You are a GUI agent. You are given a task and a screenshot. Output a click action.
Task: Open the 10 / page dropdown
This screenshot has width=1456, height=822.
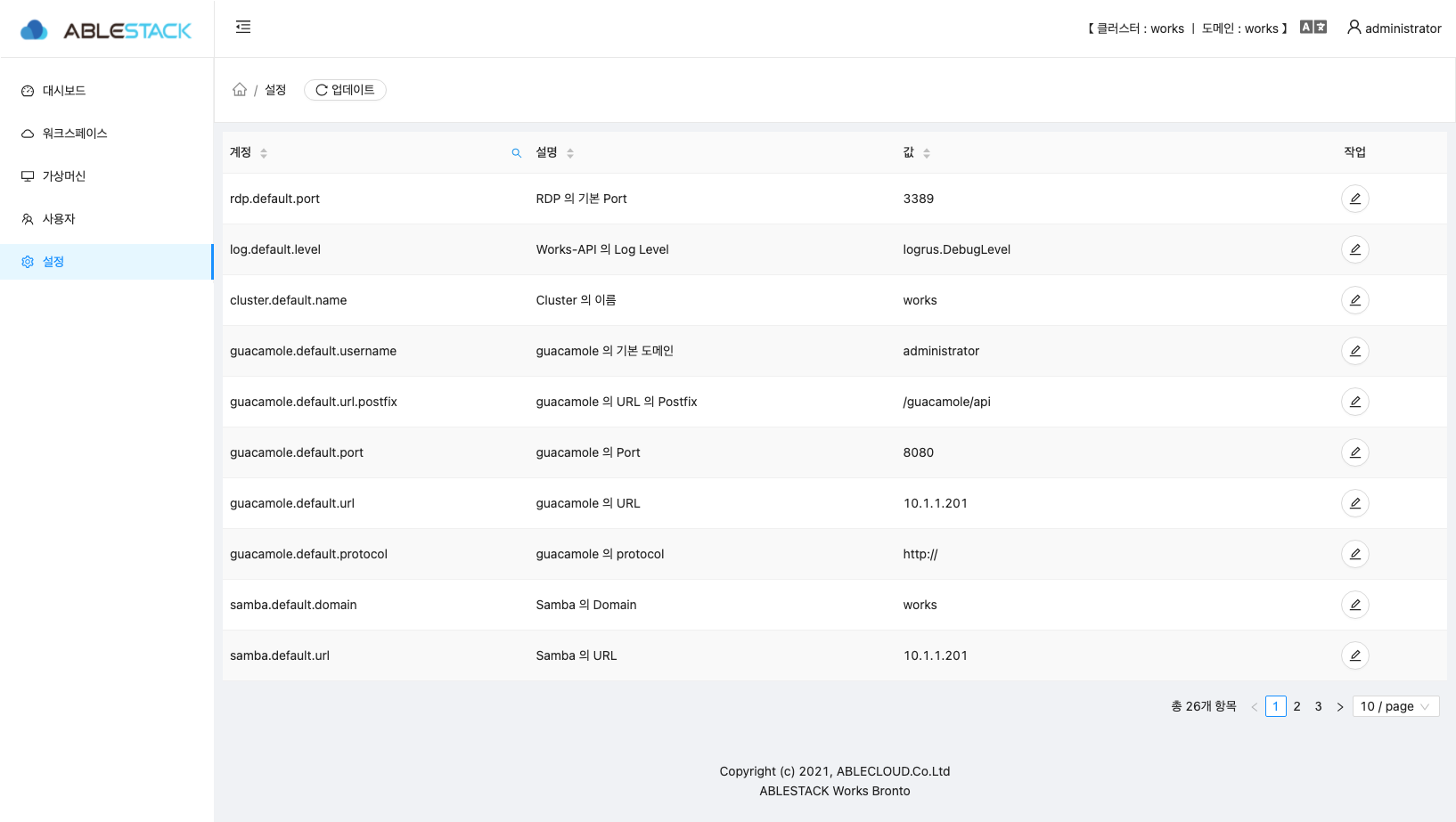click(1395, 705)
